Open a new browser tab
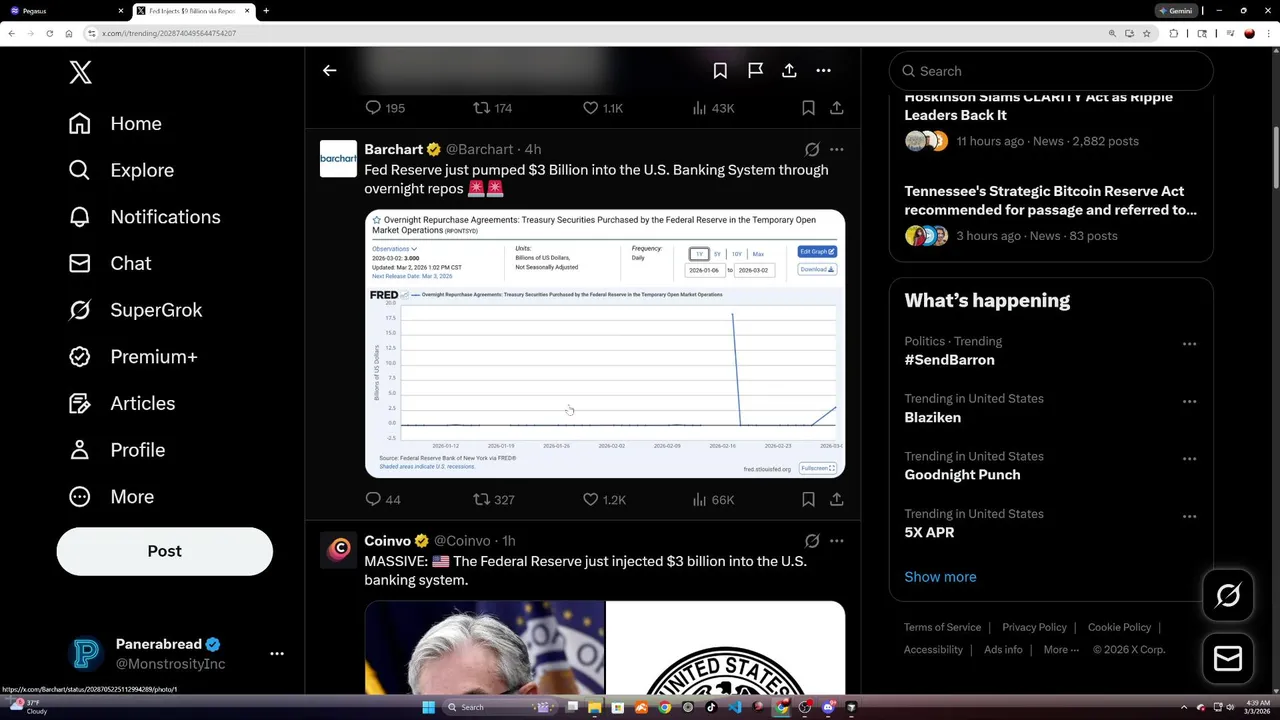The image size is (1280, 720). click(x=266, y=11)
